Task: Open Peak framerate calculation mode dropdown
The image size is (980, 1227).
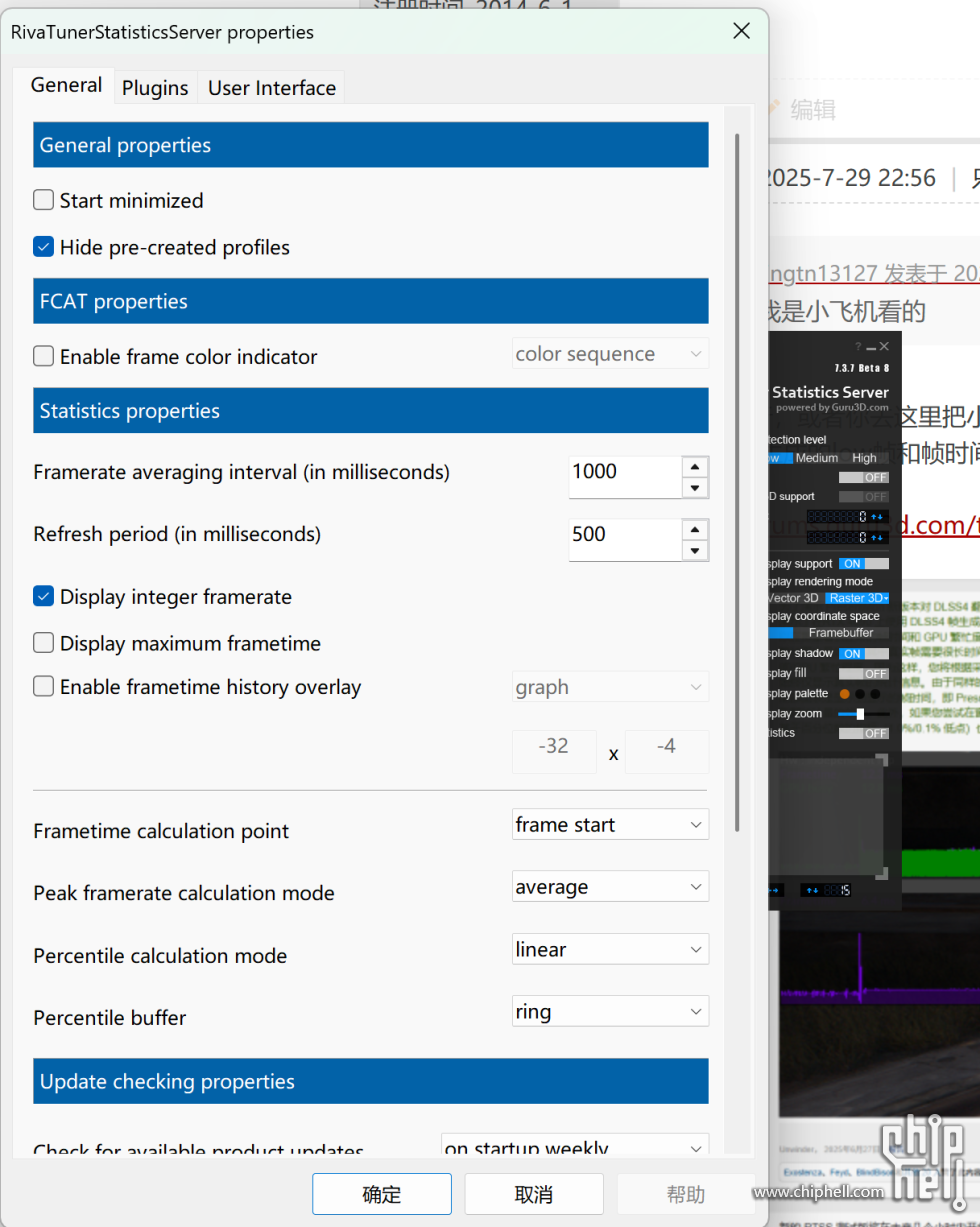Action: coord(610,887)
